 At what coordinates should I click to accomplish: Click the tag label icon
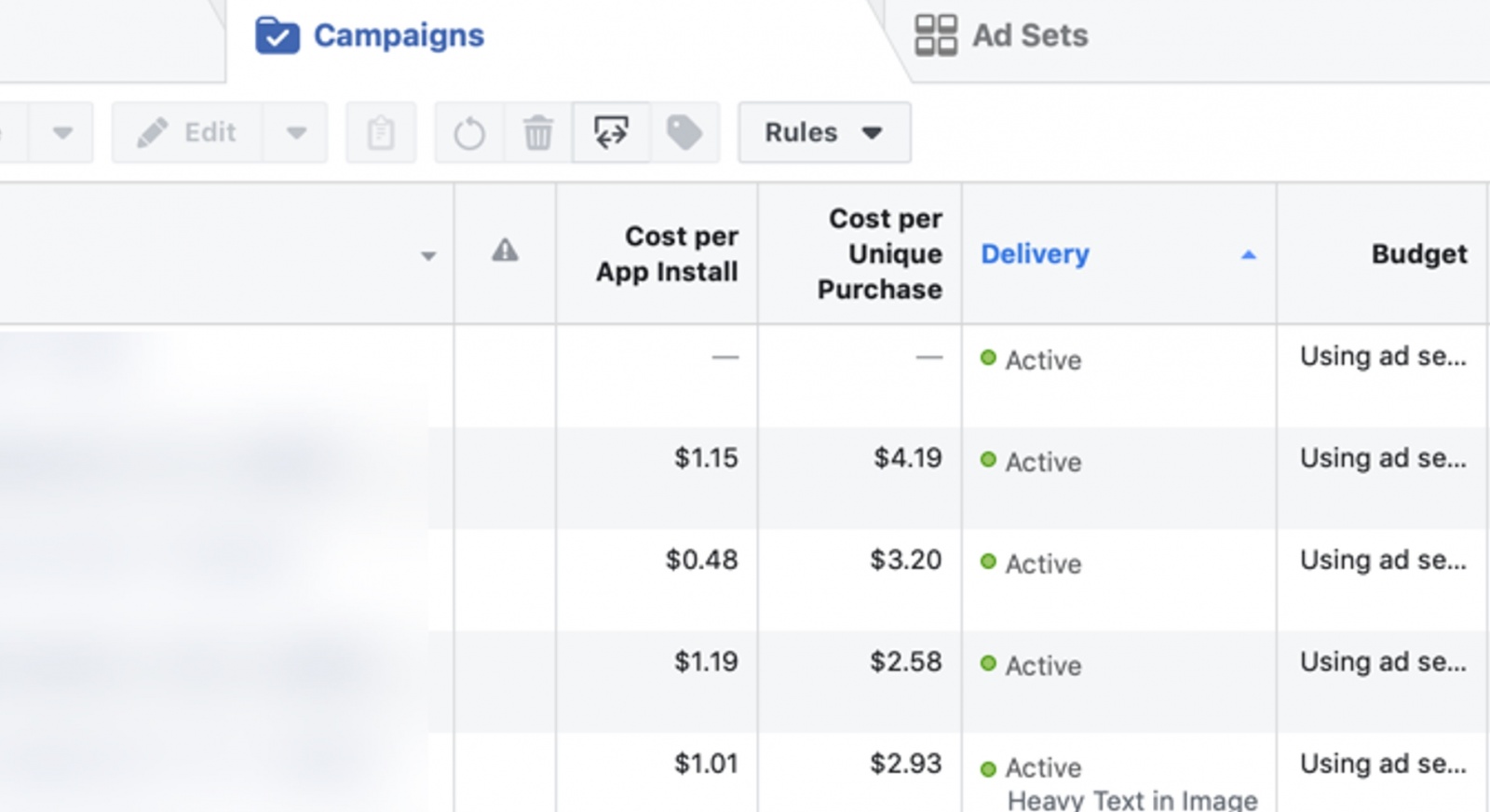(684, 133)
